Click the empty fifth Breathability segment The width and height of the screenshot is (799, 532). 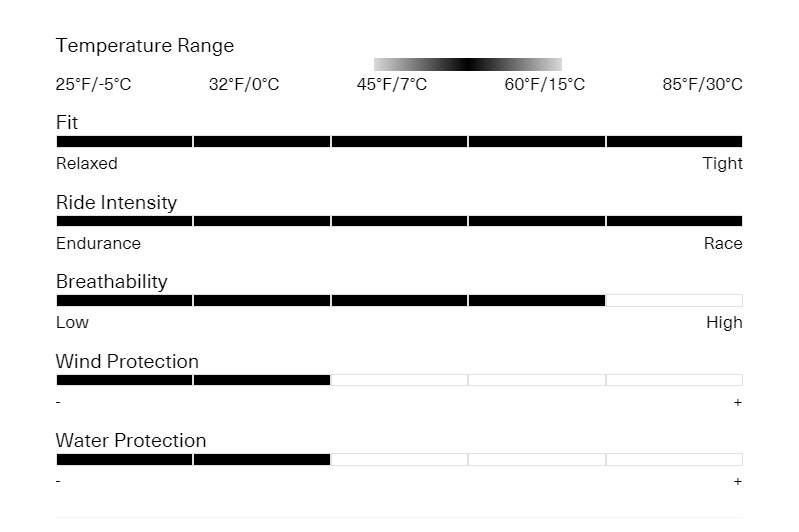click(x=675, y=300)
